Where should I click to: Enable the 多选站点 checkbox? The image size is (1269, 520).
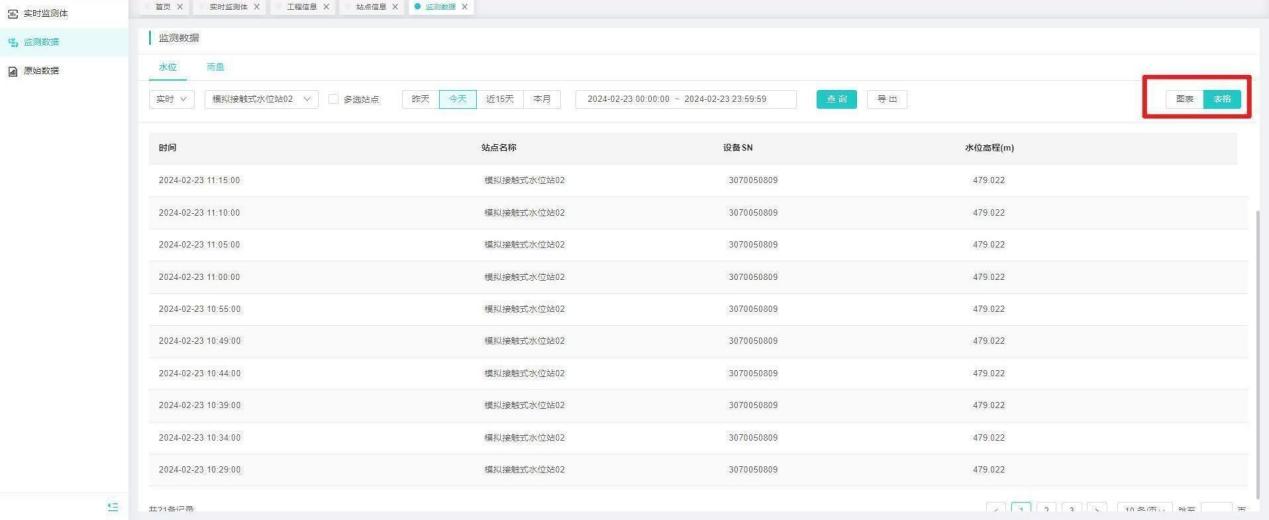click(334, 100)
